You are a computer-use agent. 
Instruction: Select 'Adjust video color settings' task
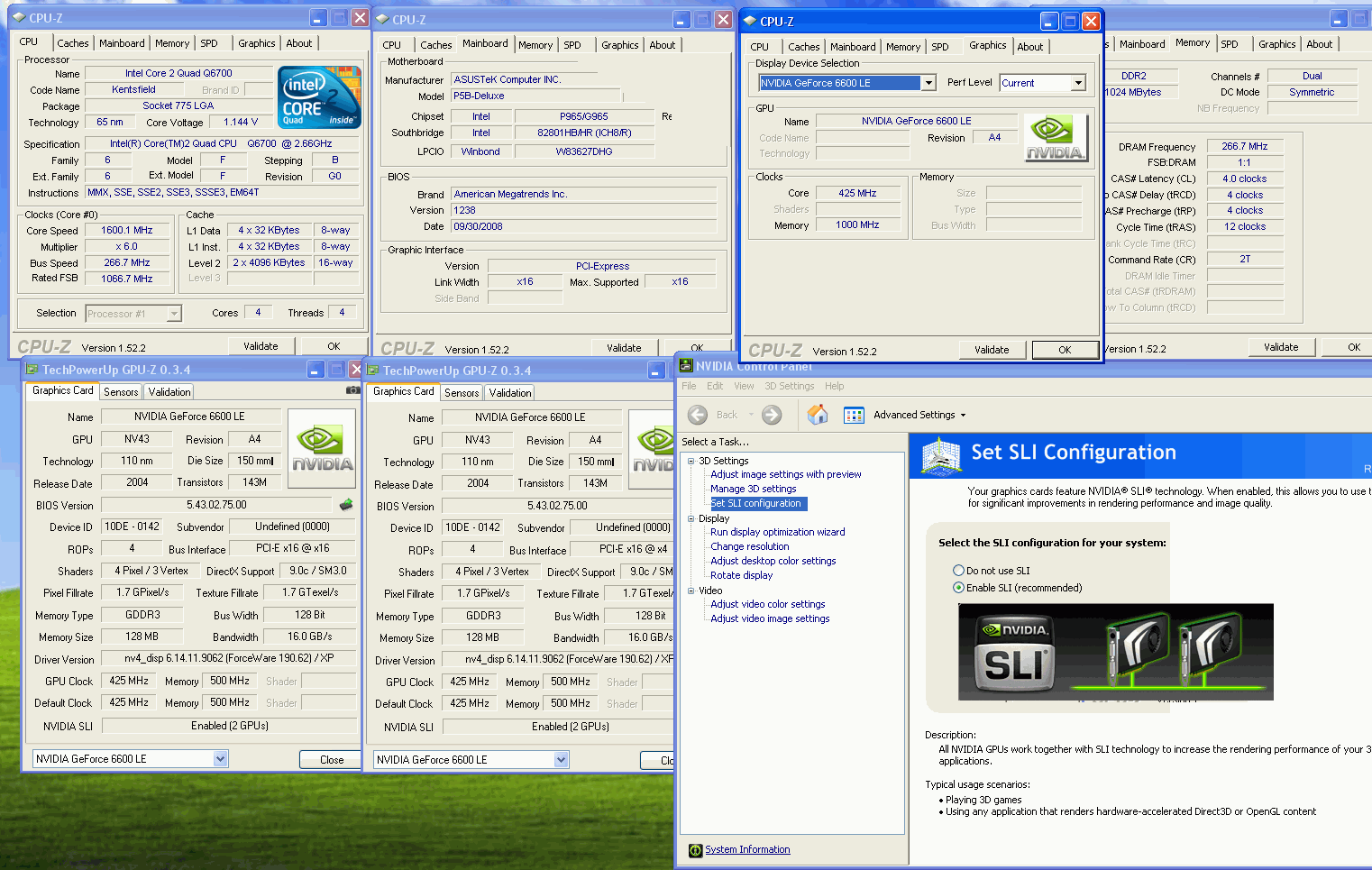click(768, 604)
